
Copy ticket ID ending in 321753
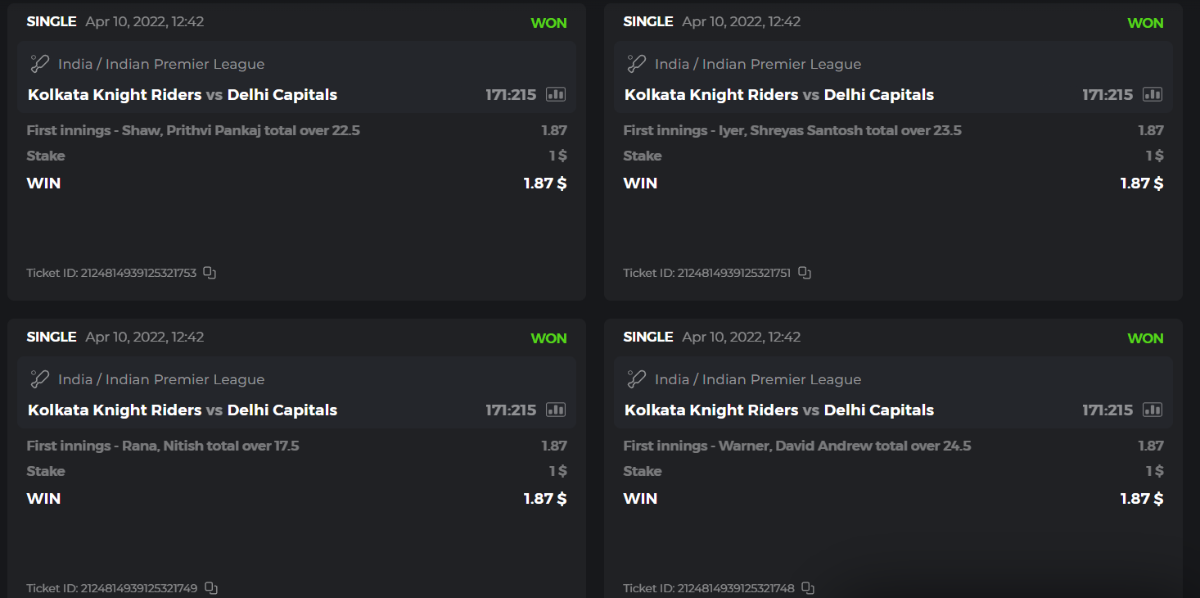[210, 272]
